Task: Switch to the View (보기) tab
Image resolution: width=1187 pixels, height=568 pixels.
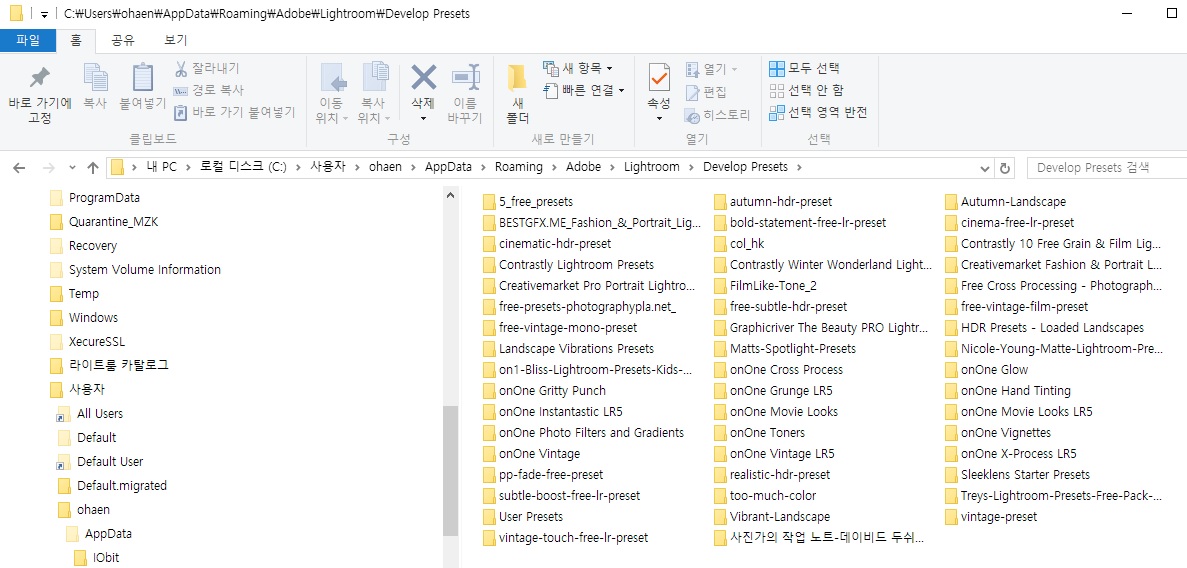Action: [176, 40]
